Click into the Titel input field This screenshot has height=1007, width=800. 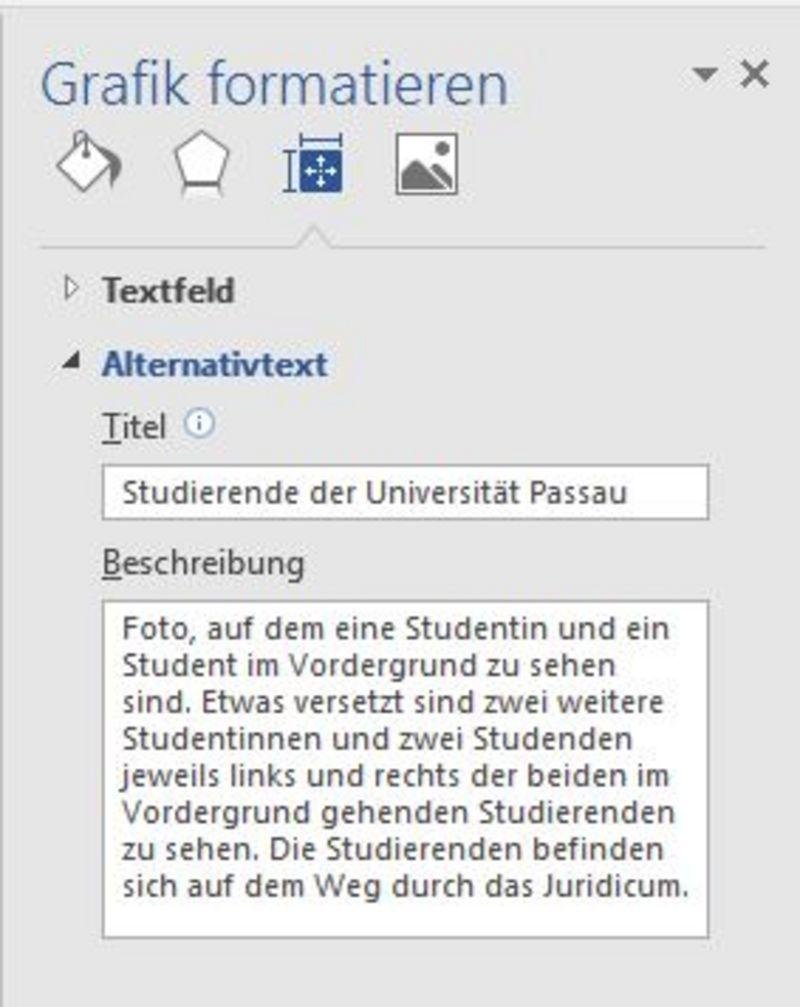(x=405, y=493)
